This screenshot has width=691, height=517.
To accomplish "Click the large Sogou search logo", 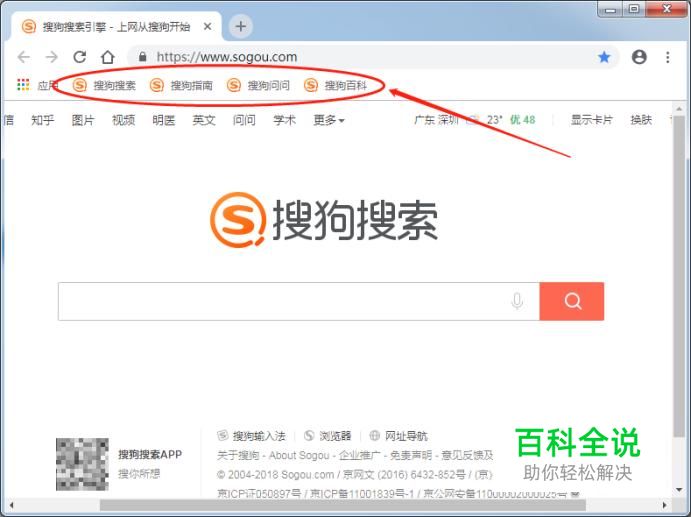I will point(324,220).
